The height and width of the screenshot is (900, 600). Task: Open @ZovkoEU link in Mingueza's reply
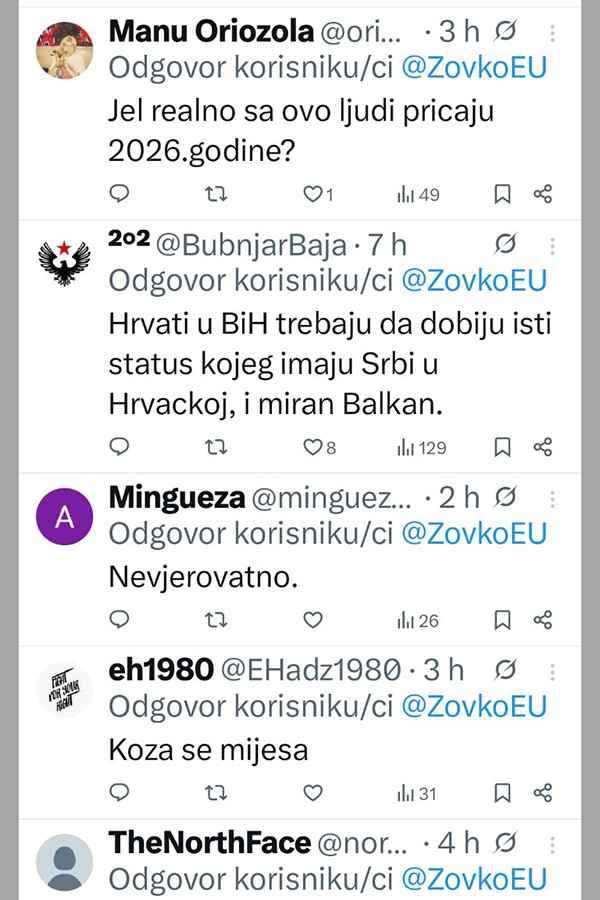474,533
